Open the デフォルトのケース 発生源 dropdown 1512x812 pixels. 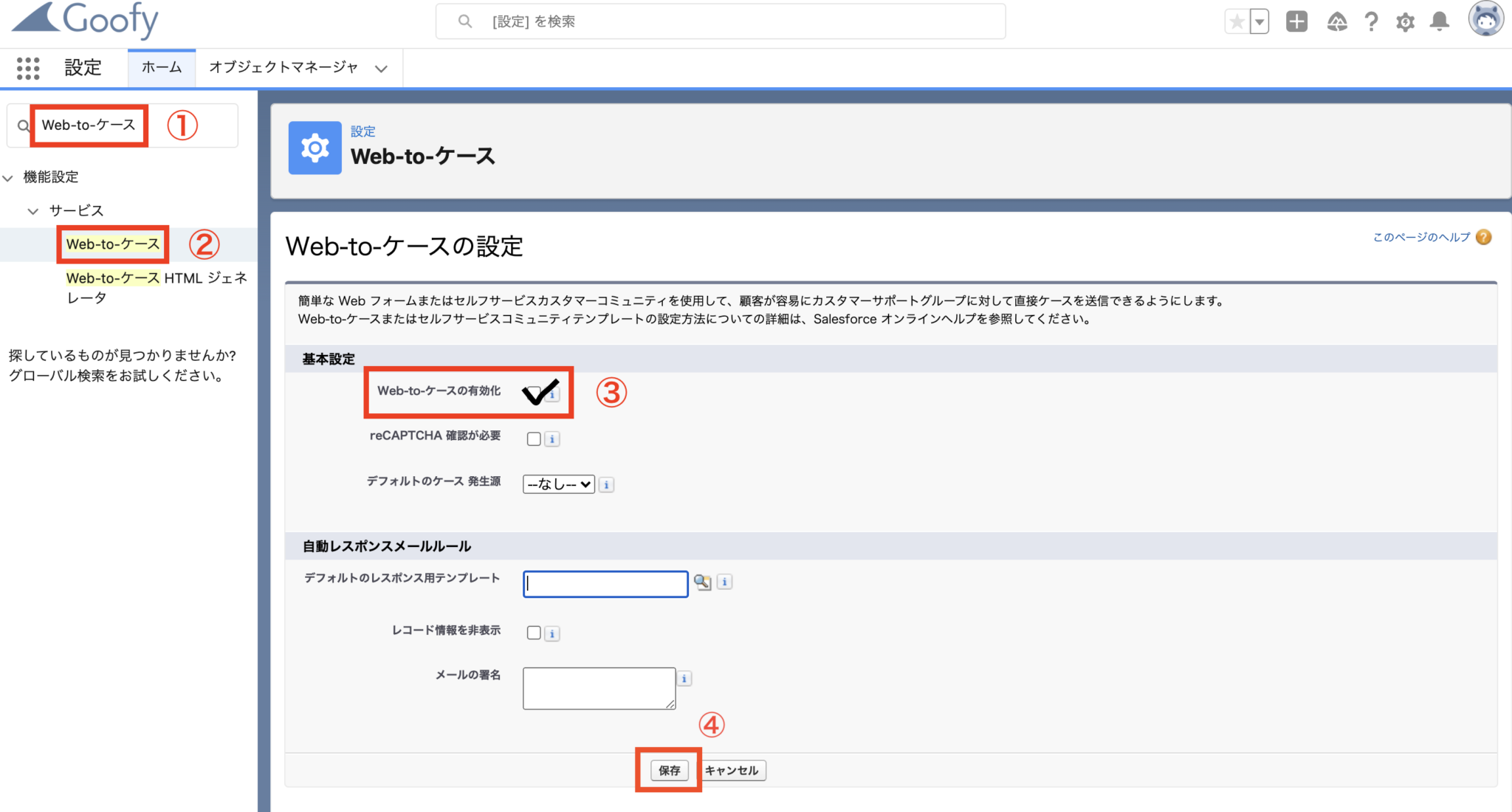(558, 484)
